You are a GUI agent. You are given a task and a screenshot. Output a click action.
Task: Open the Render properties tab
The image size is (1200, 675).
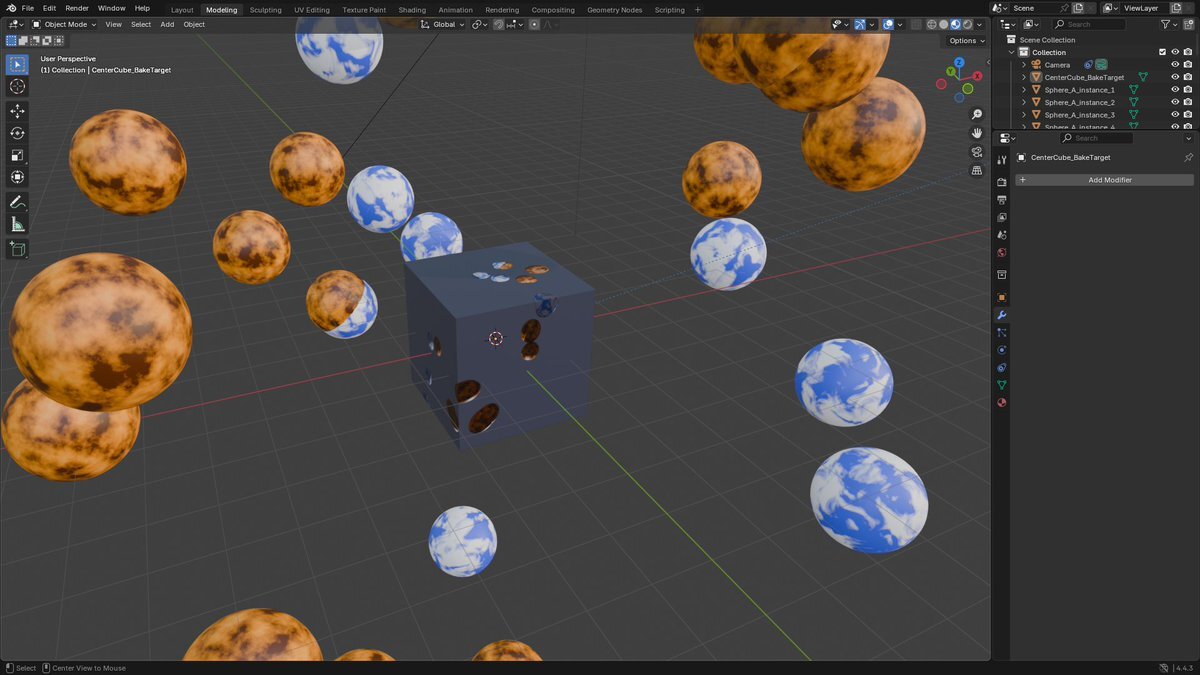coord(1002,182)
